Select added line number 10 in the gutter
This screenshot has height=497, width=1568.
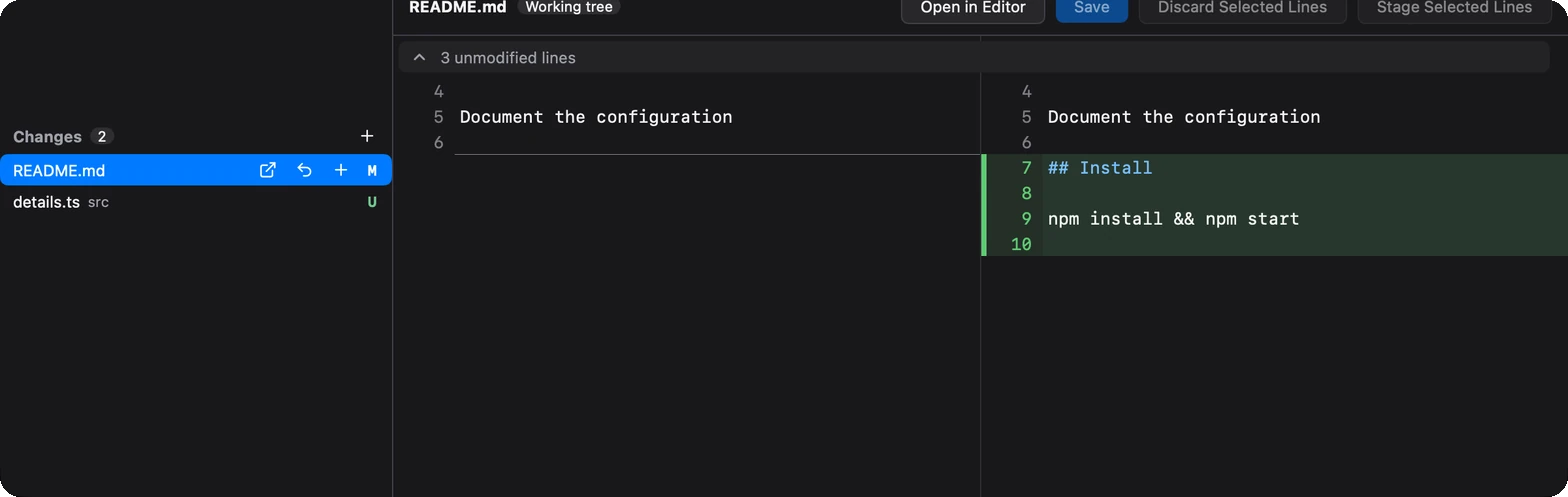(1021, 244)
